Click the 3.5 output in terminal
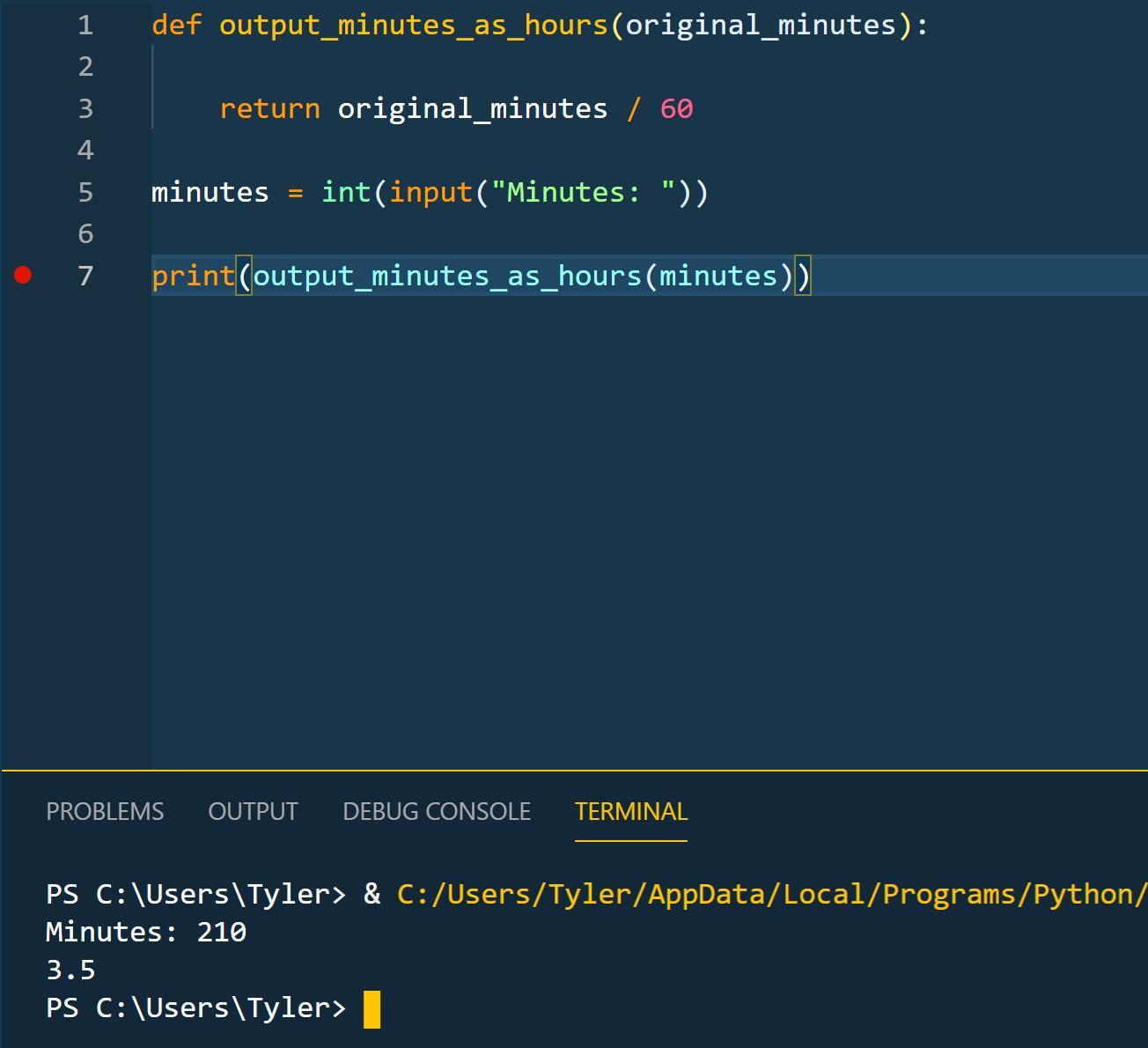 (70, 971)
